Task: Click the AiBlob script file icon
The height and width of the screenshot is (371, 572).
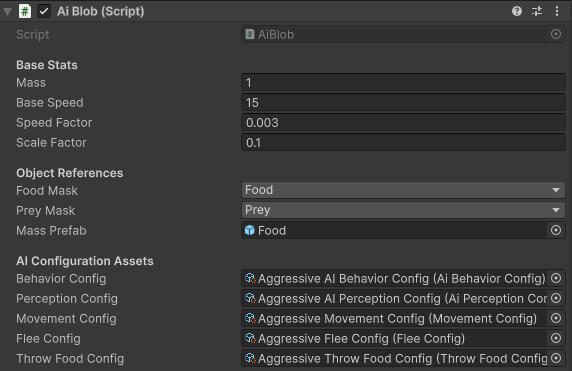Action: point(250,34)
